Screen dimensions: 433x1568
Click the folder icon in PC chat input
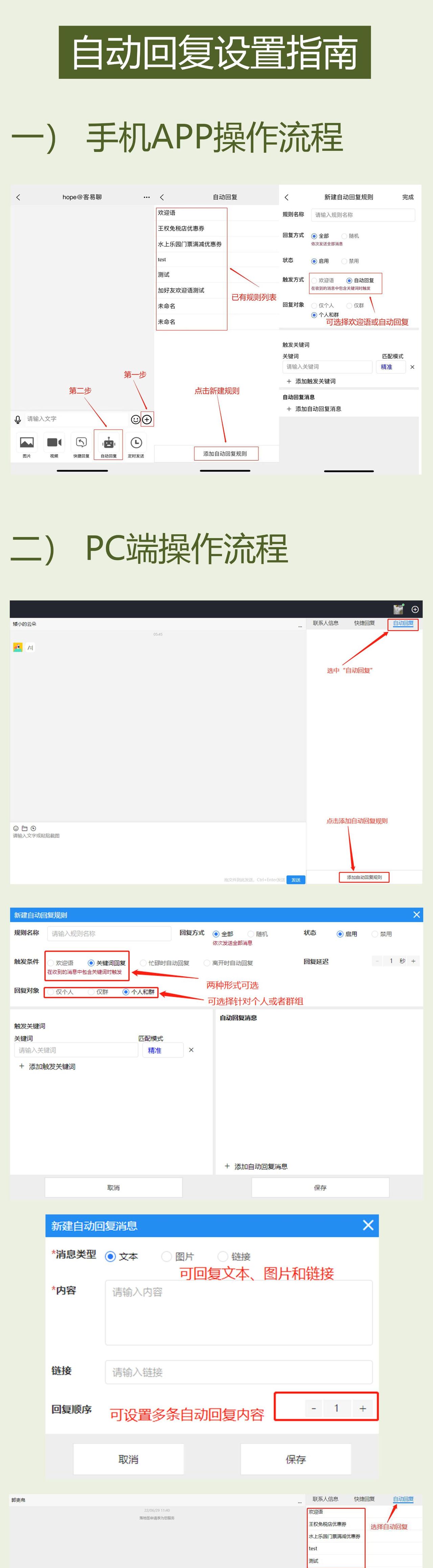point(24,828)
